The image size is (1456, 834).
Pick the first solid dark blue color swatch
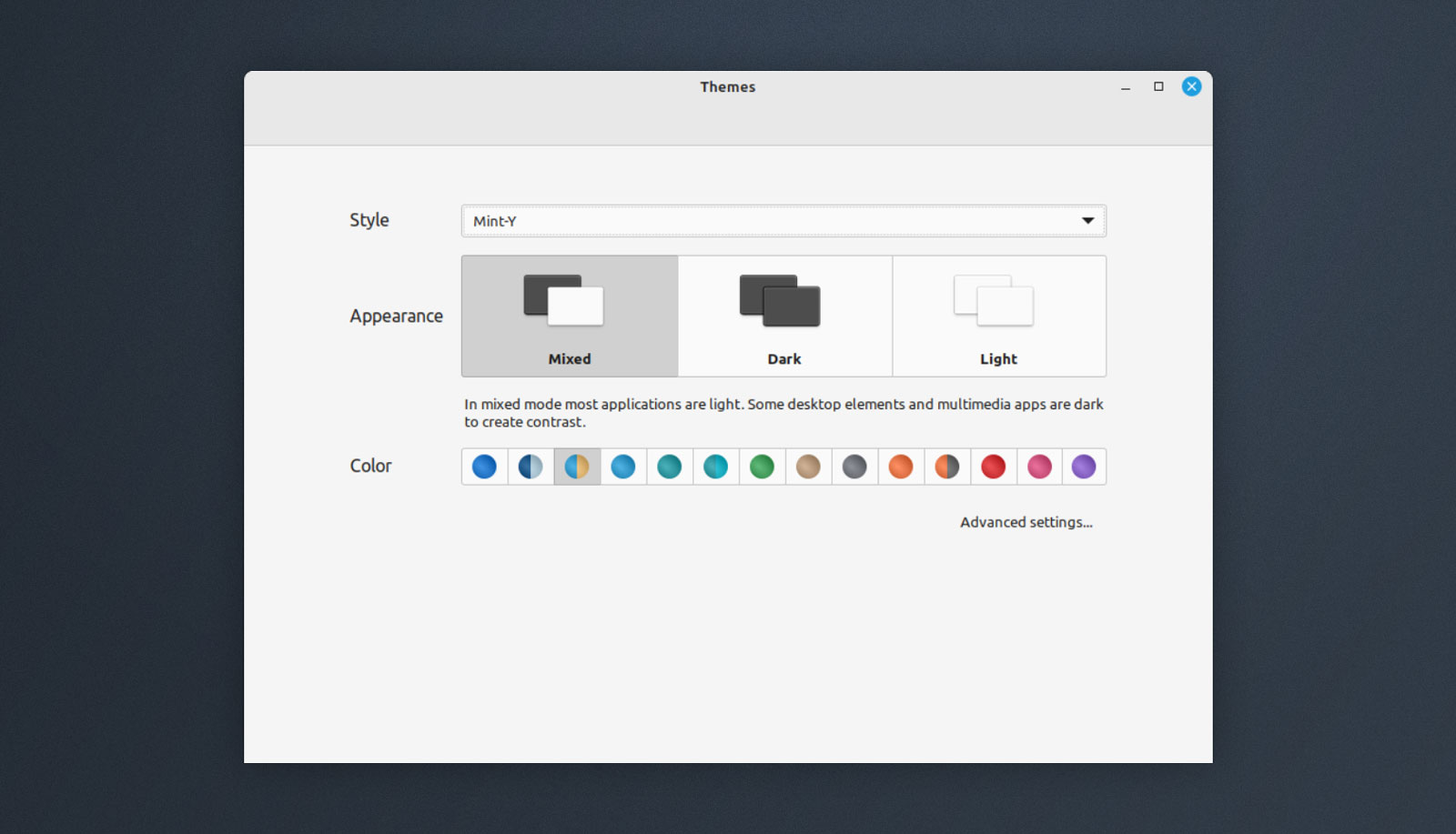pos(484,467)
